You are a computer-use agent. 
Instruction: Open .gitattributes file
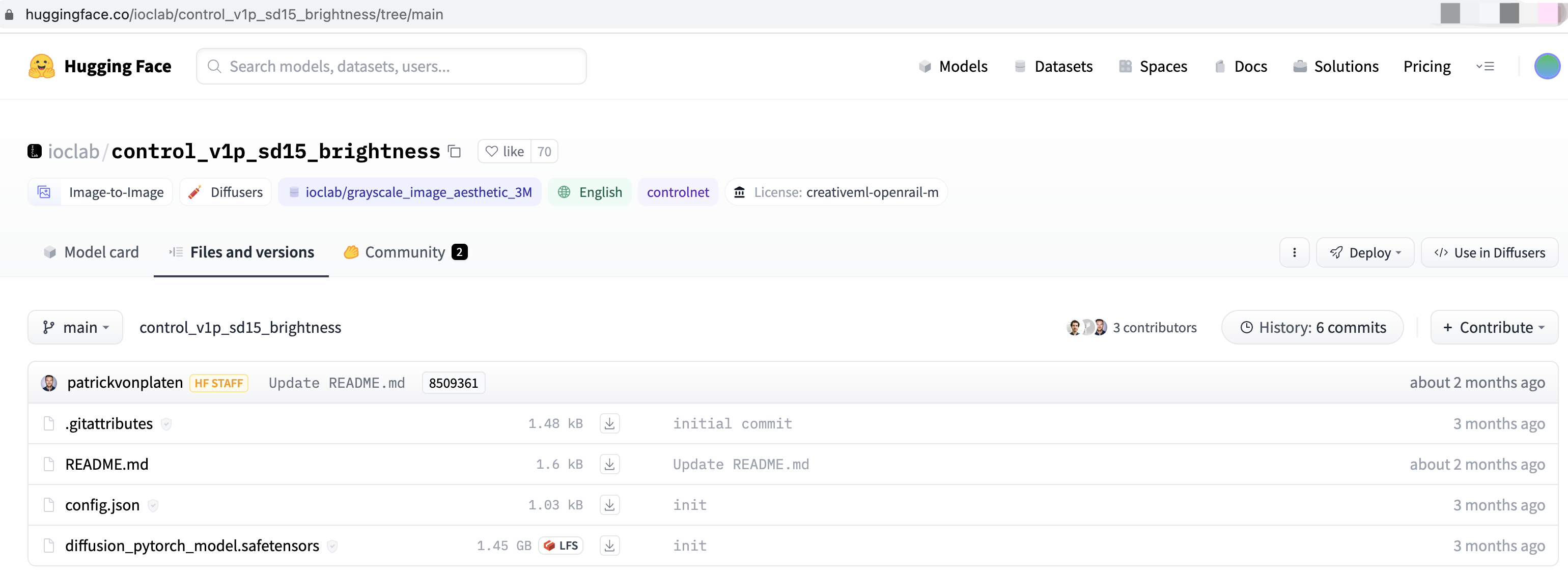[109, 423]
